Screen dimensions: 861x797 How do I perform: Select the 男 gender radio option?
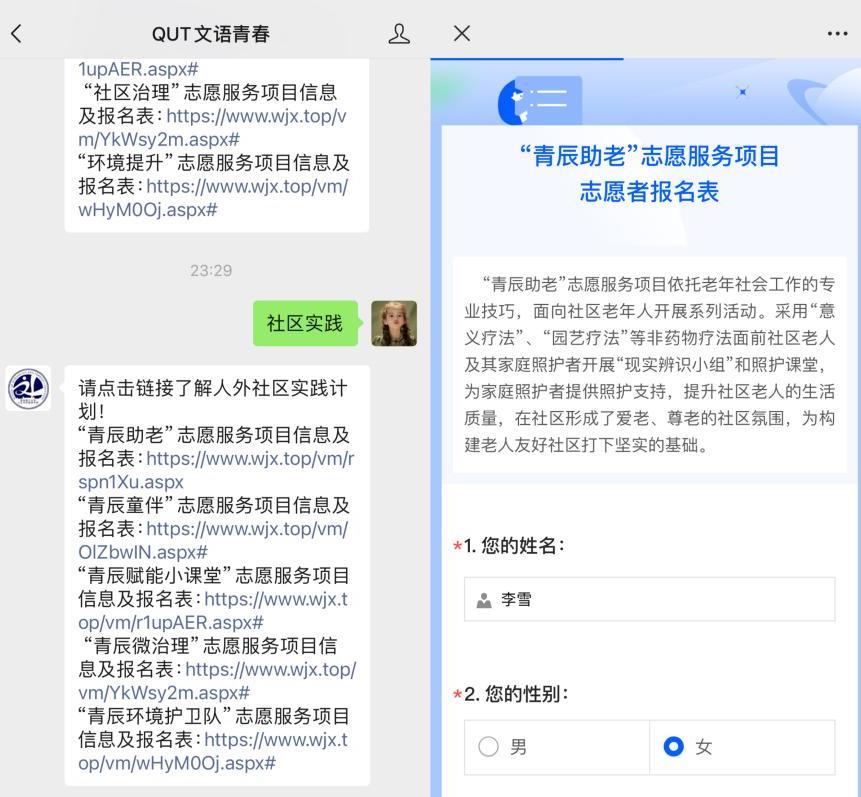pyautogui.click(x=488, y=747)
